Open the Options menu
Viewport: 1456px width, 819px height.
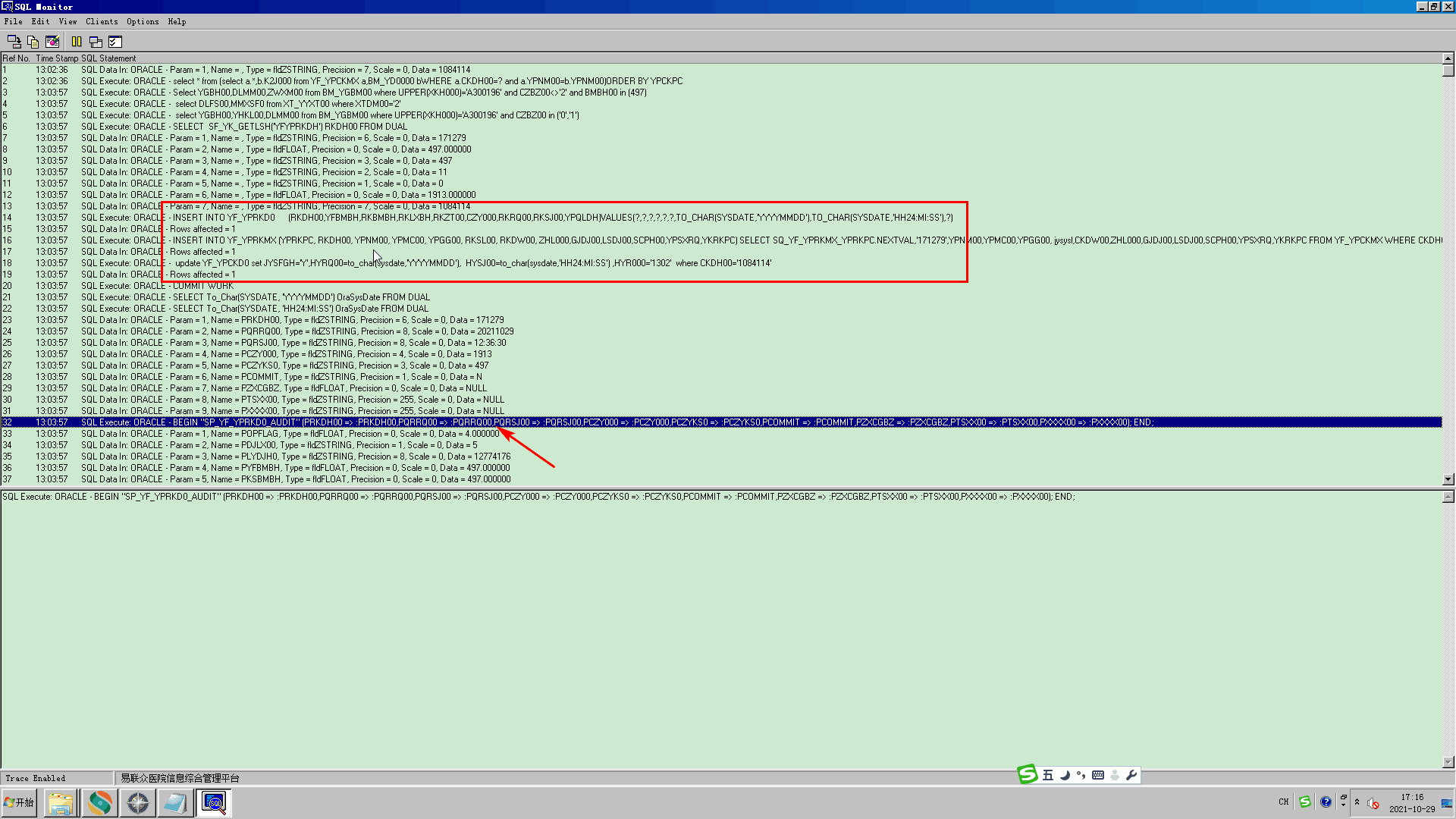pos(143,21)
